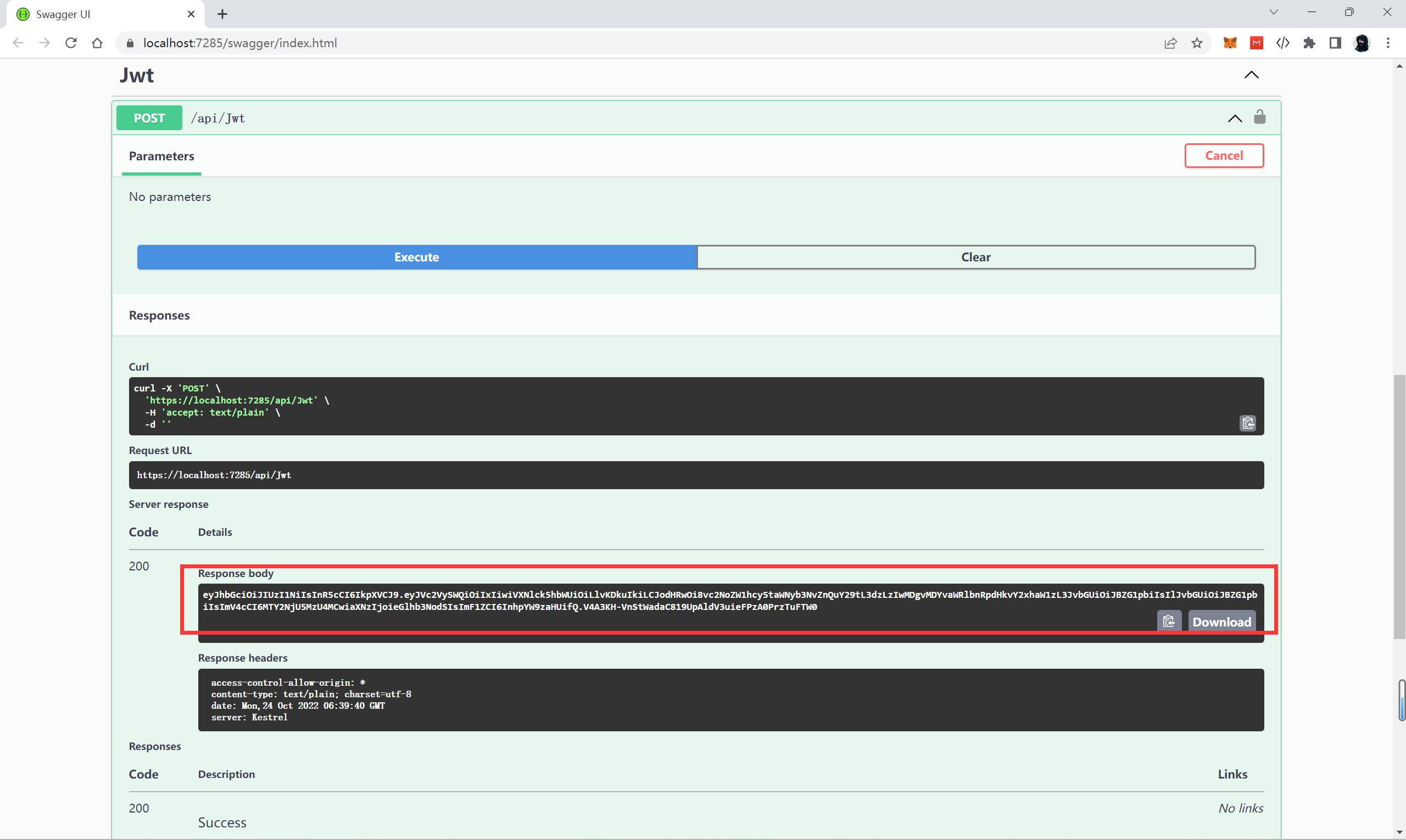Screen dimensions: 1406x840
Task: Collapse the Jwt section with chevron
Action: [1252, 75]
